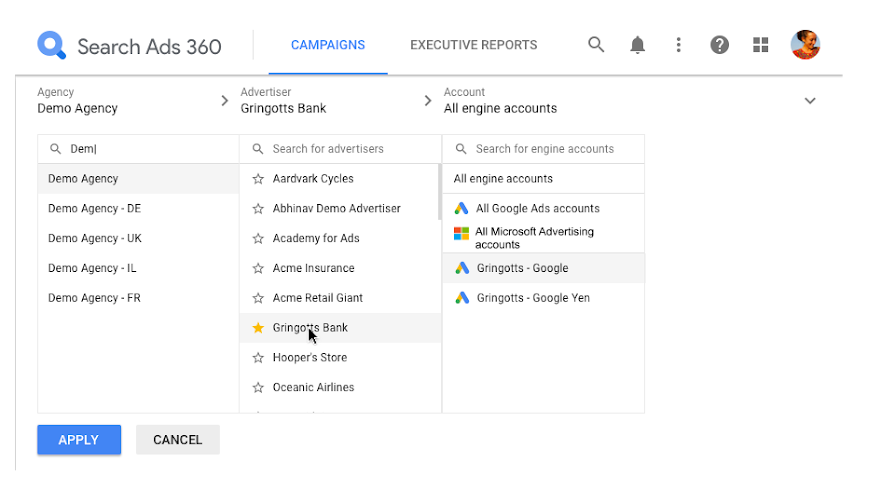Open the user profile avatar
The image size is (895, 503).
(x=805, y=45)
